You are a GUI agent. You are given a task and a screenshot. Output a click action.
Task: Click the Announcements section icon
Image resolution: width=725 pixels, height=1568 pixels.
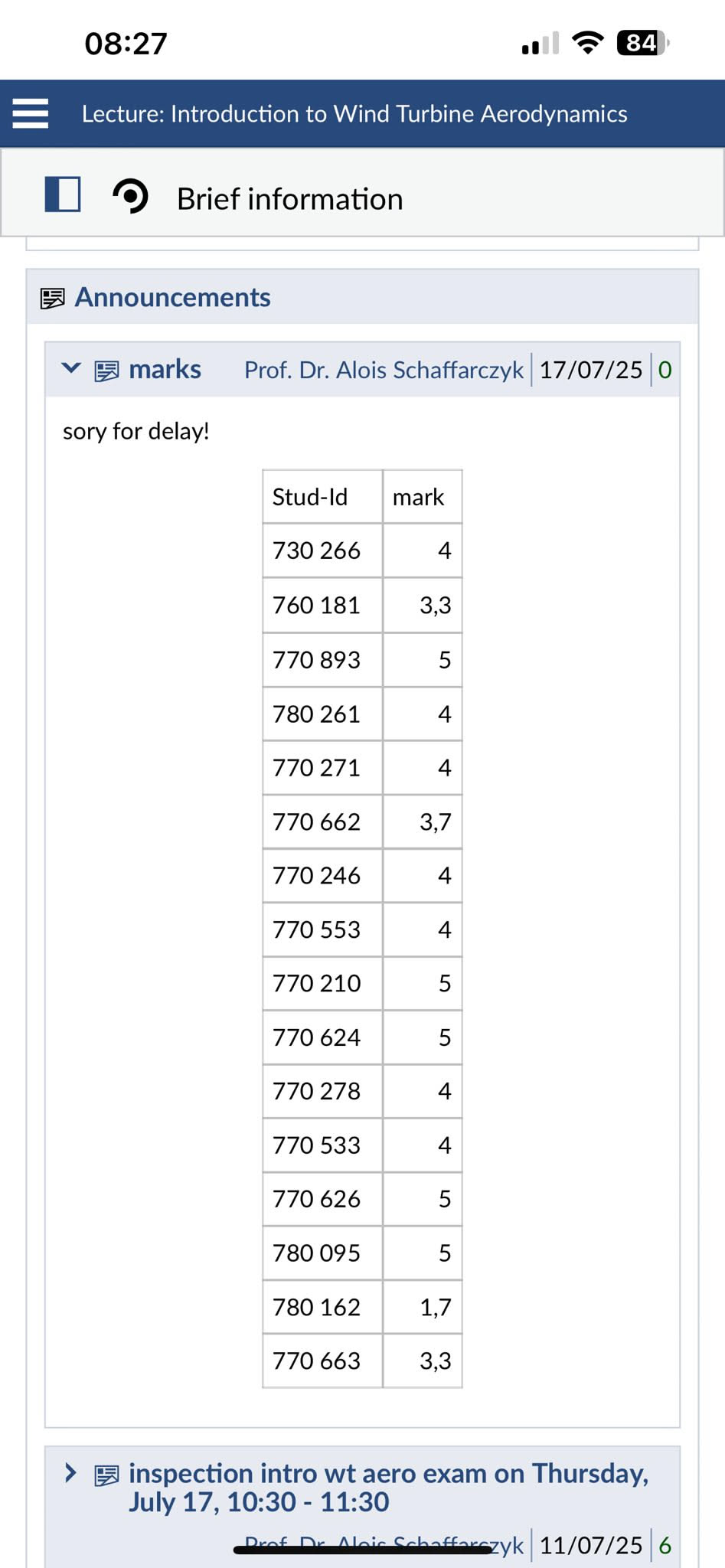click(x=52, y=298)
